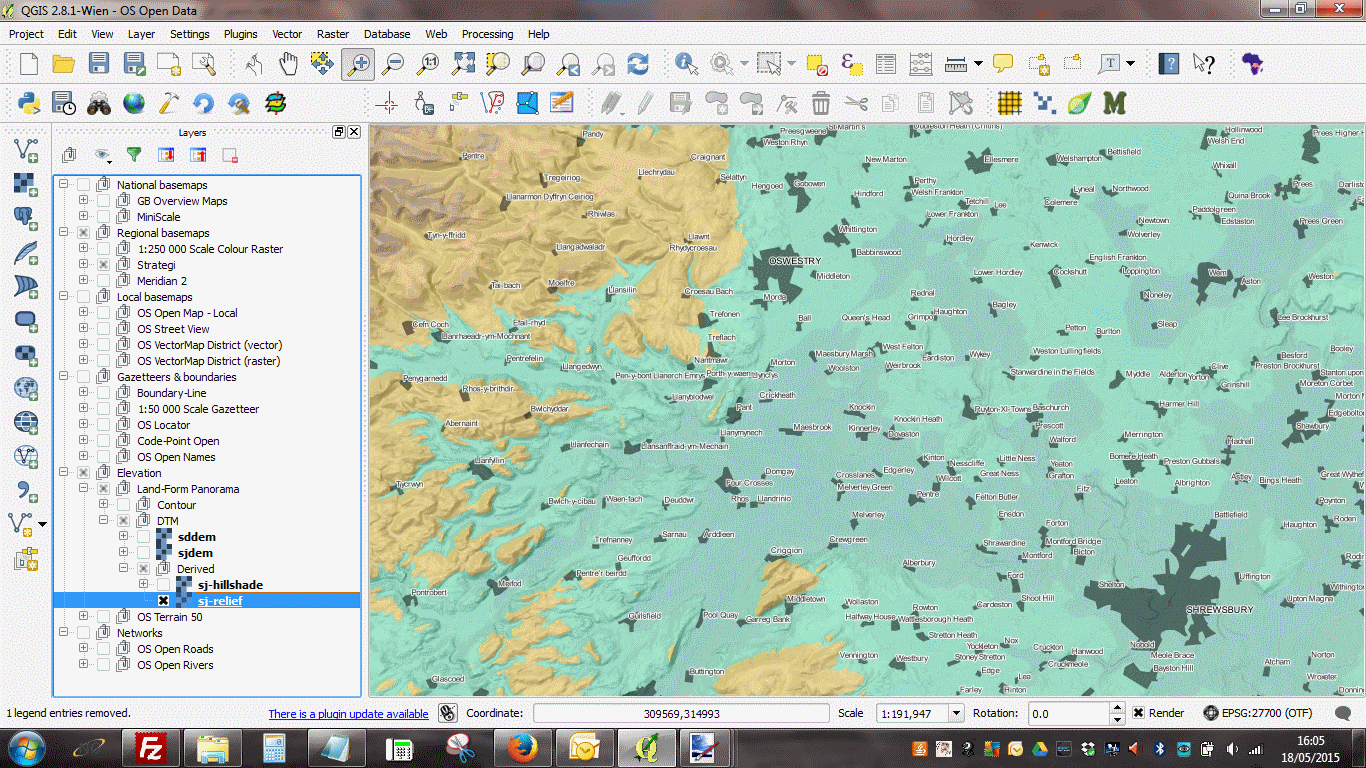Increase rotation with the up stepper
This screenshot has height=768, width=1366.
1117,708
